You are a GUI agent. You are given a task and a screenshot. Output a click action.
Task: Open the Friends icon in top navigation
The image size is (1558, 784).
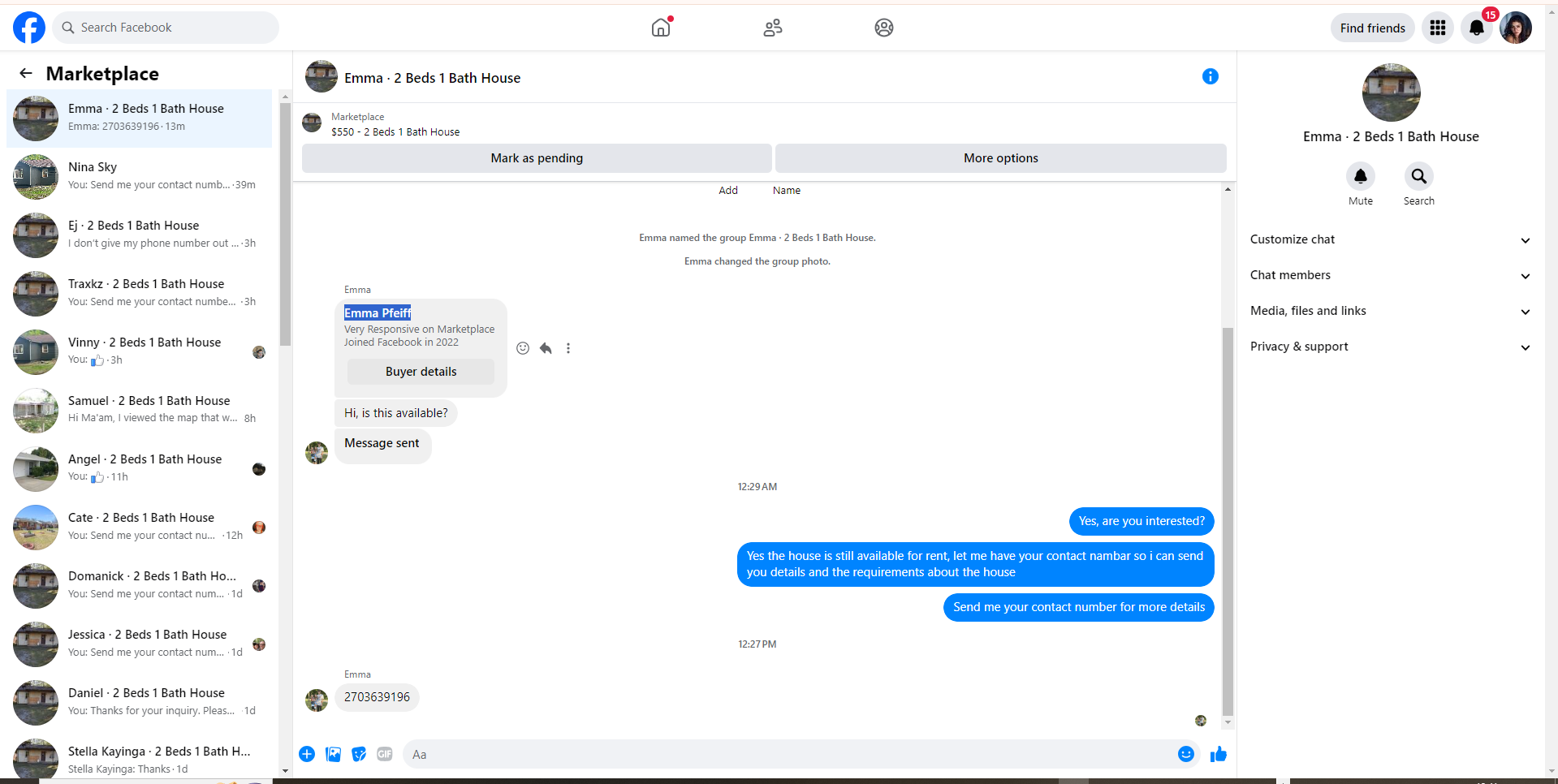pos(773,28)
